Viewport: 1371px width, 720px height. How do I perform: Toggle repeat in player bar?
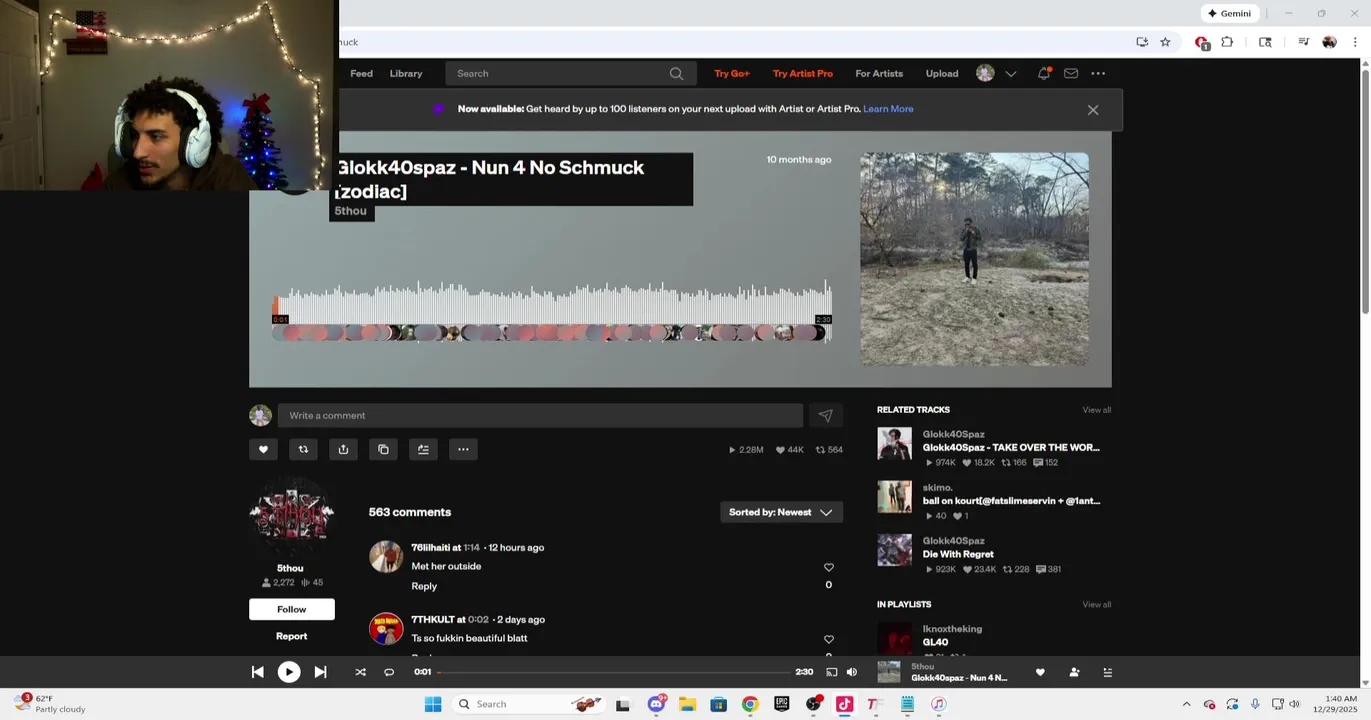(x=389, y=672)
